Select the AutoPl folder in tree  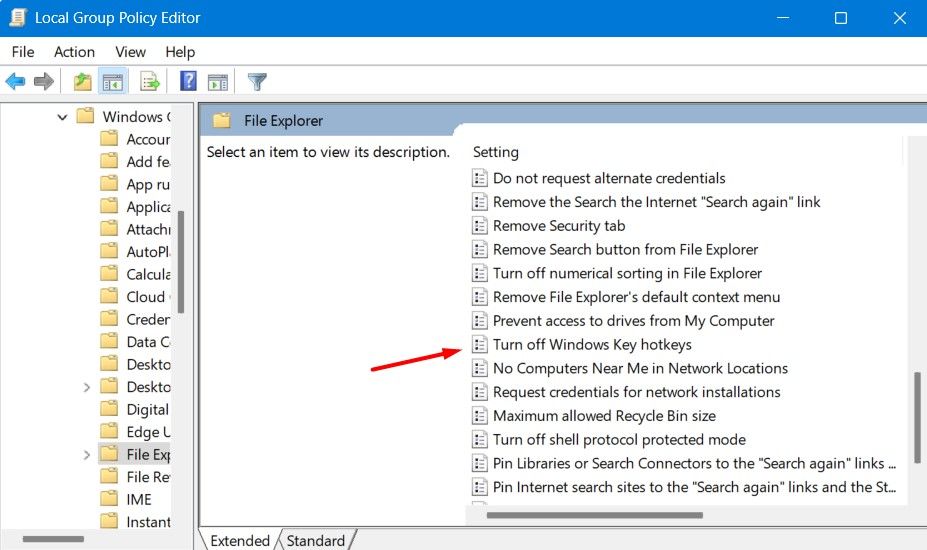[x=148, y=251]
